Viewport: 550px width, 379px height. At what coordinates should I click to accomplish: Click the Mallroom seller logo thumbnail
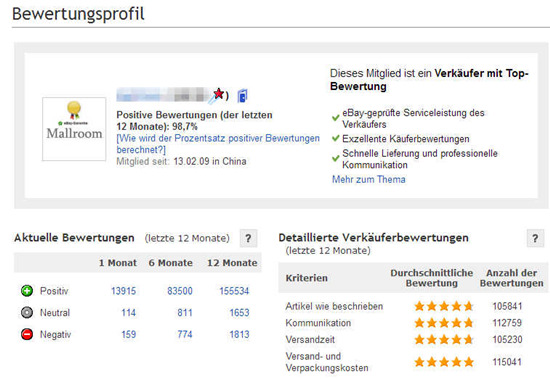[x=74, y=129]
